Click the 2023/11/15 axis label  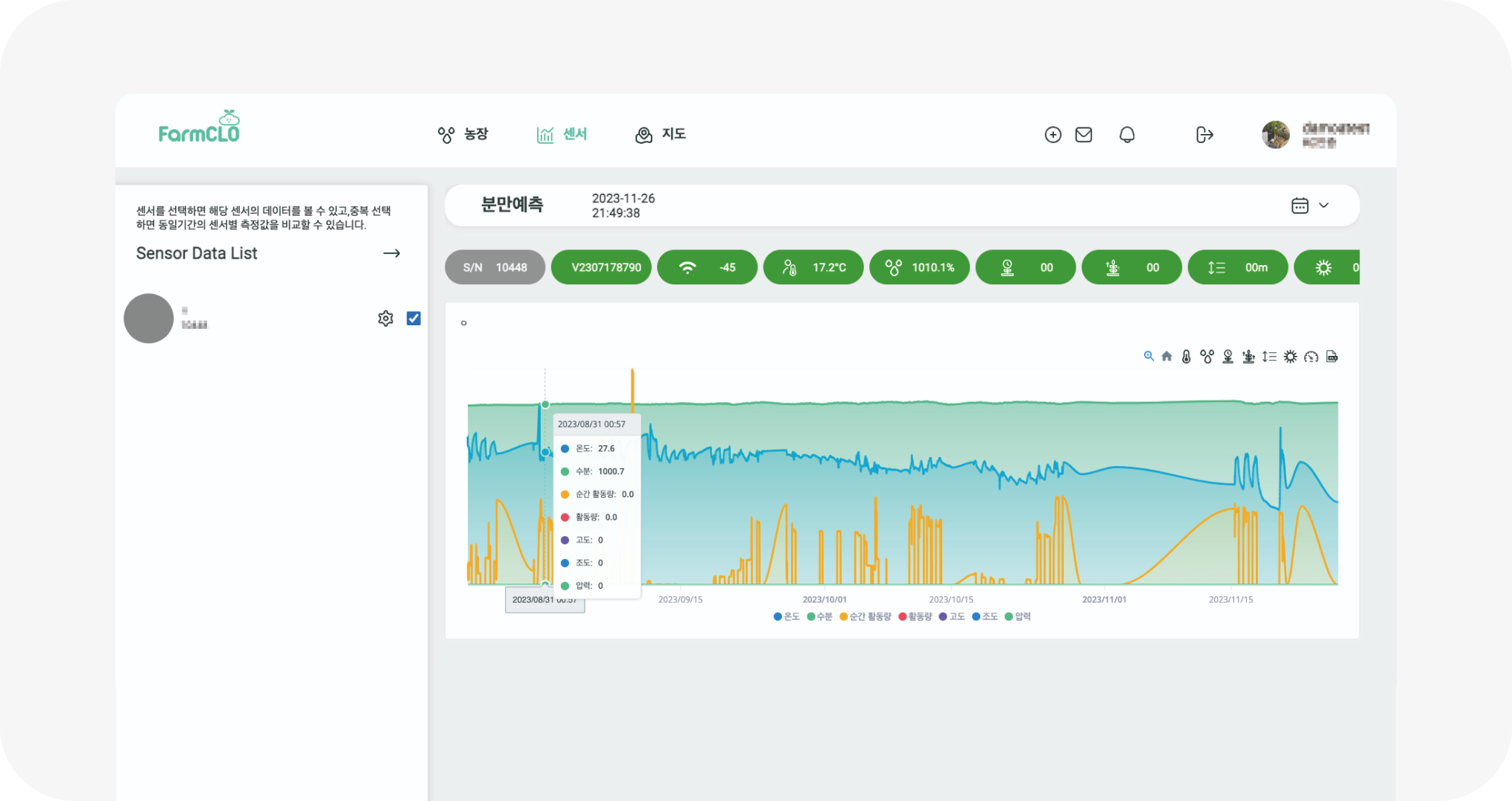point(1230,599)
